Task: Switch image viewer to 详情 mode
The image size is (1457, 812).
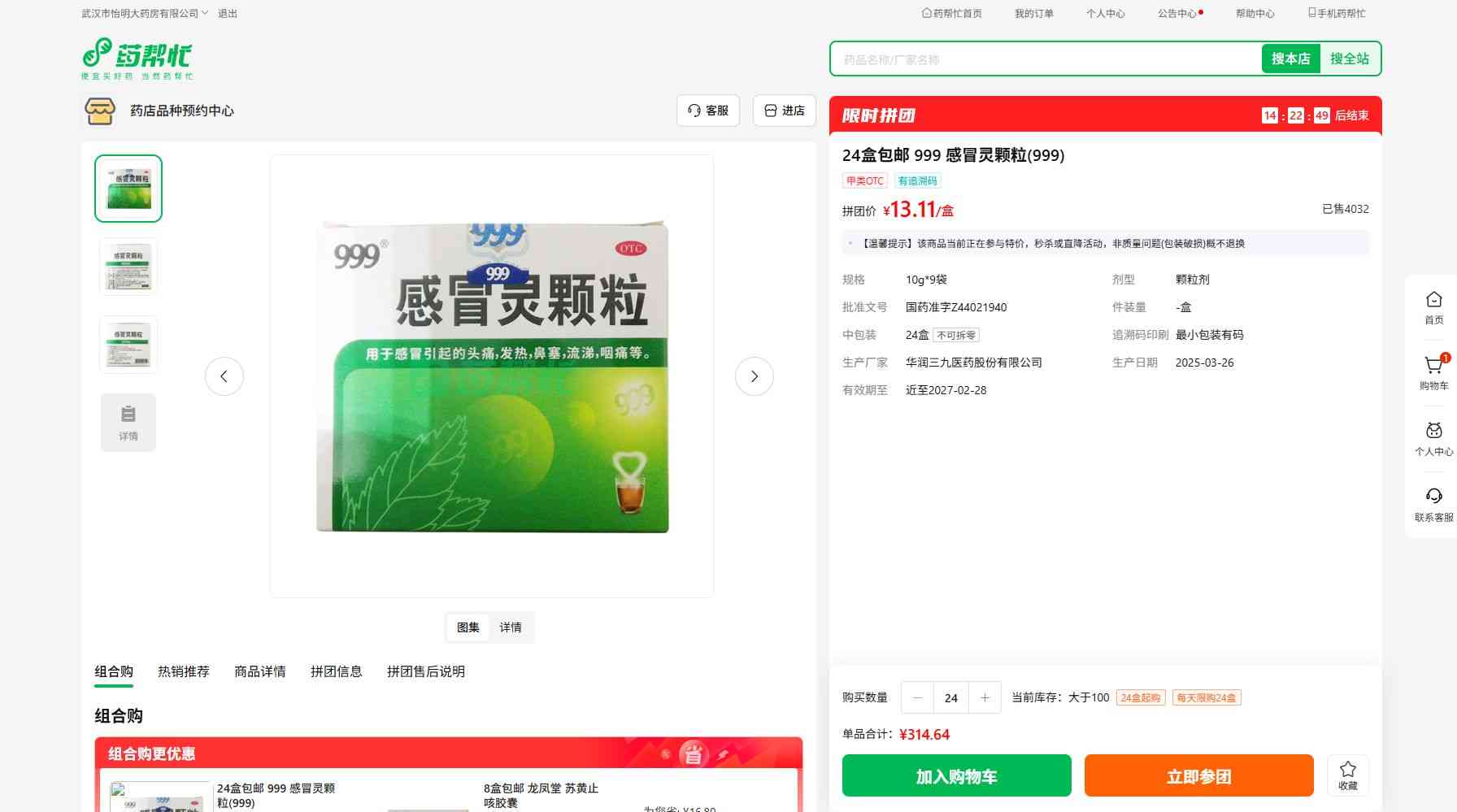Action: point(511,627)
